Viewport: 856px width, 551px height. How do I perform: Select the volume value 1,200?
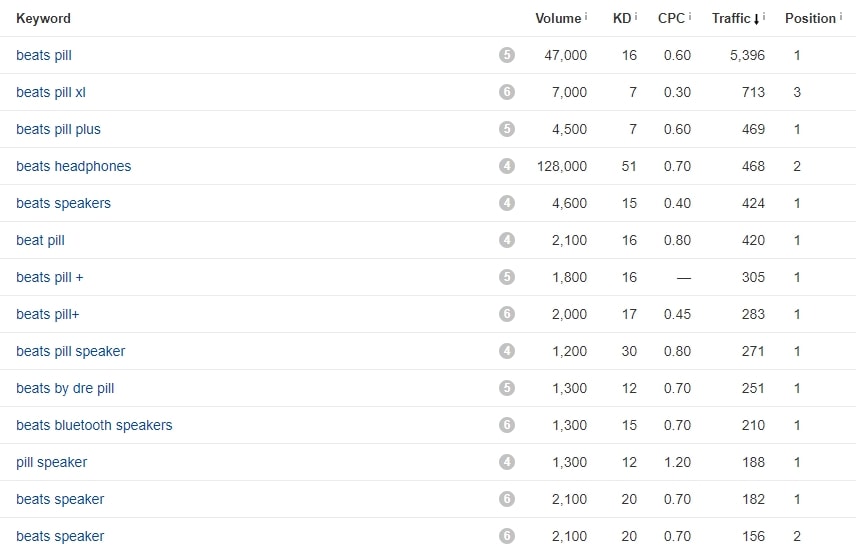coord(569,351)
